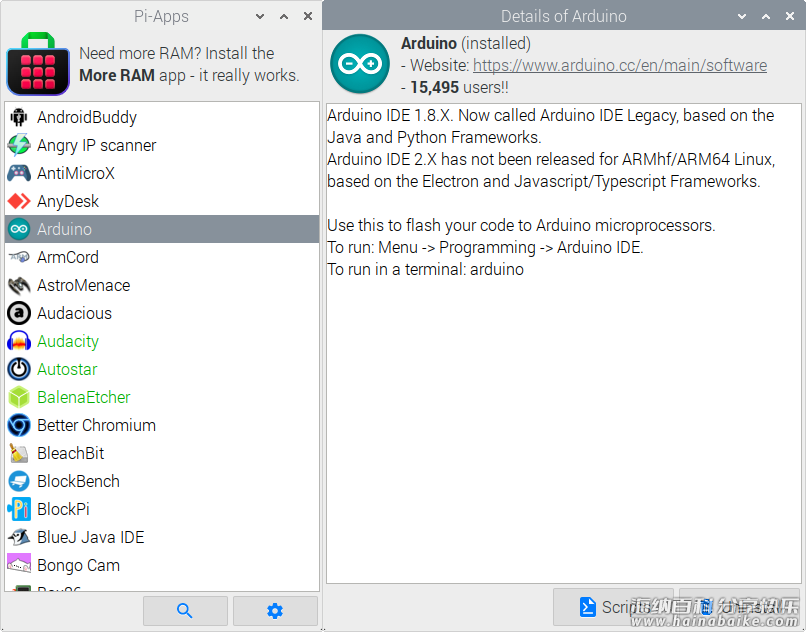Click the Audacious icon
The width and height of the screenshot is (806, 632).
click(19, 313)
